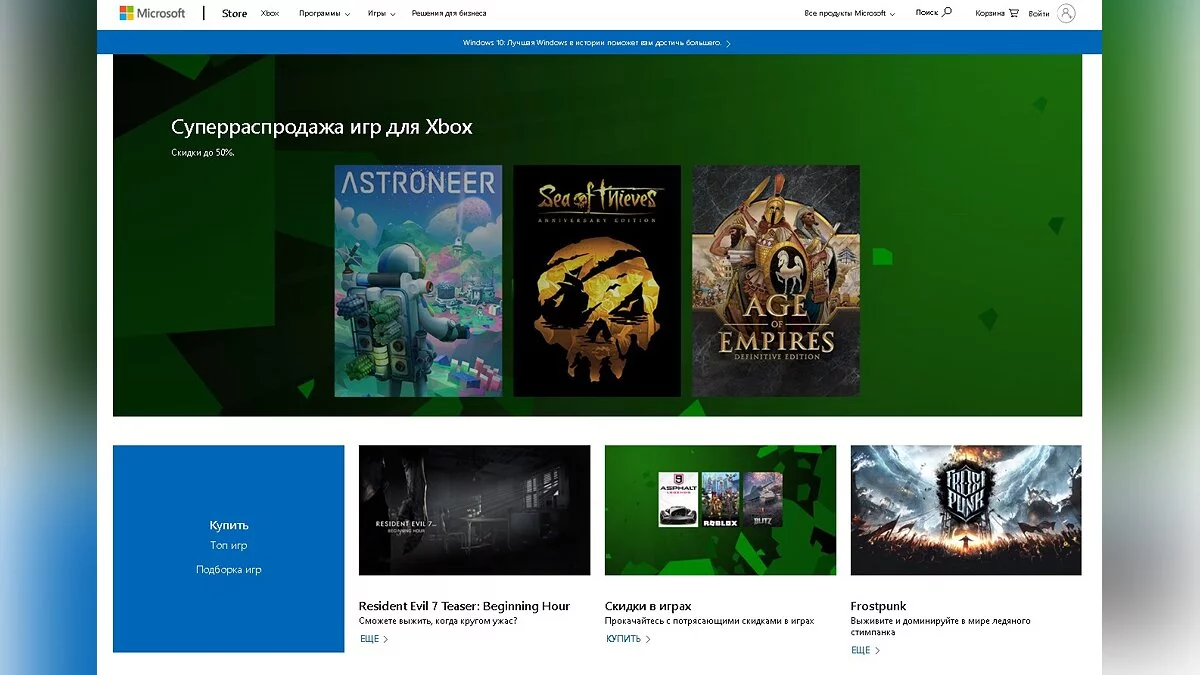This screenshot has height=675, width=1200.
Task: Go to the Xbox menu item
Action: [x=270, y=14]
